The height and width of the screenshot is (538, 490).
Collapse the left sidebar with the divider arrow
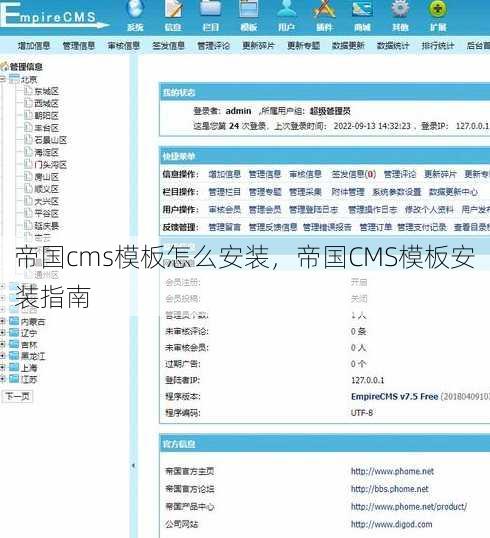[x=133, y=466]
